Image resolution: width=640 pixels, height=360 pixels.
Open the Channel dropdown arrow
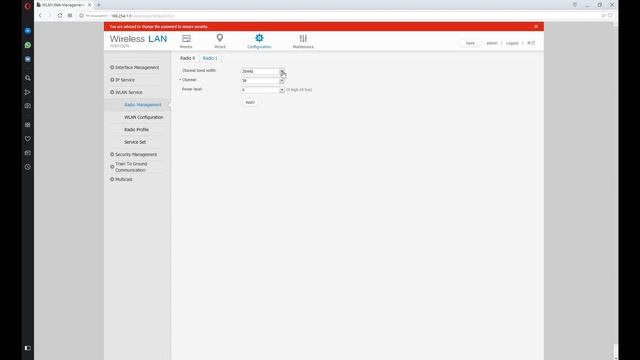tap(282, 80)
